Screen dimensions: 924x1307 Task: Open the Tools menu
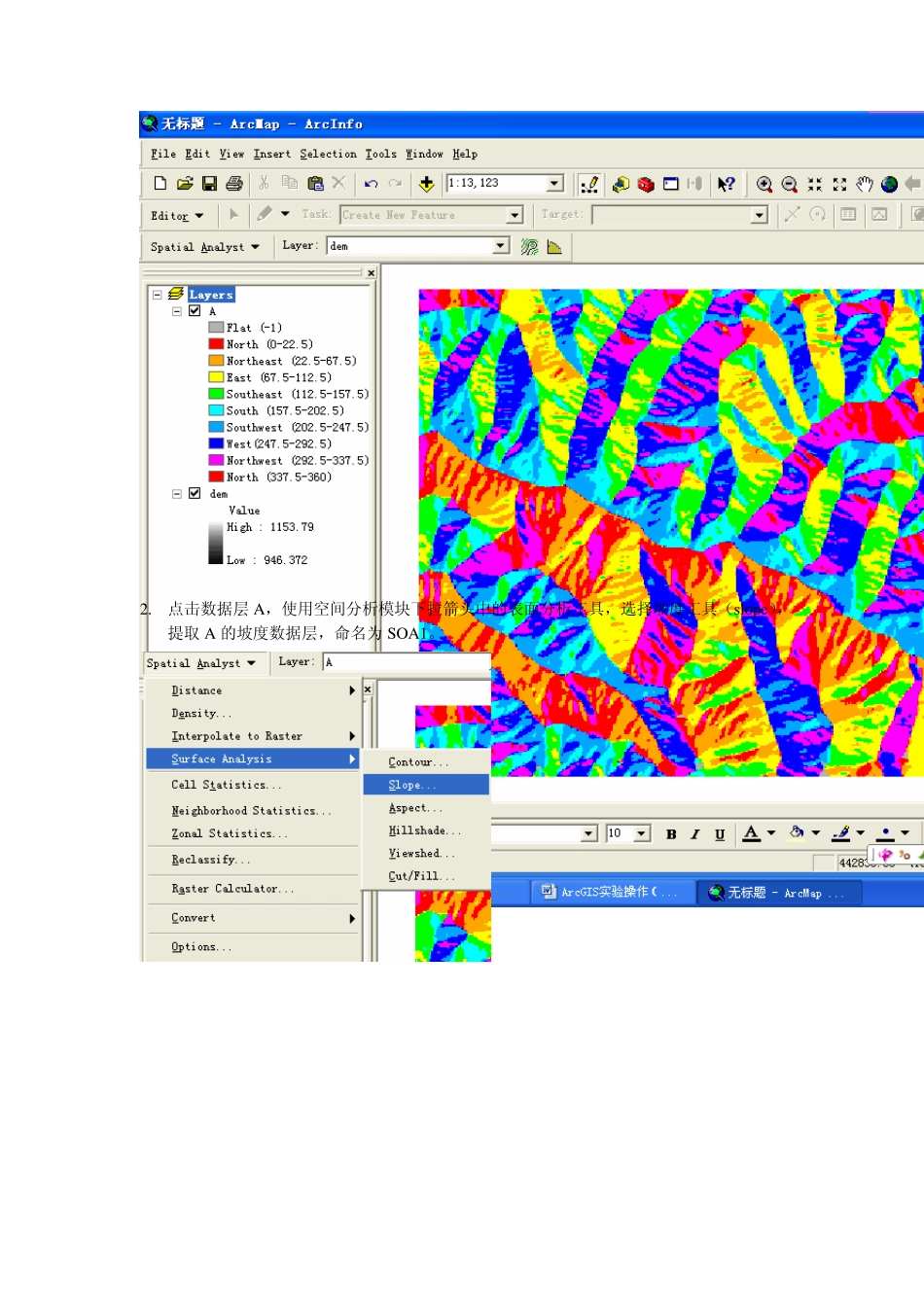pyautogui.click(x=381, y=154)
